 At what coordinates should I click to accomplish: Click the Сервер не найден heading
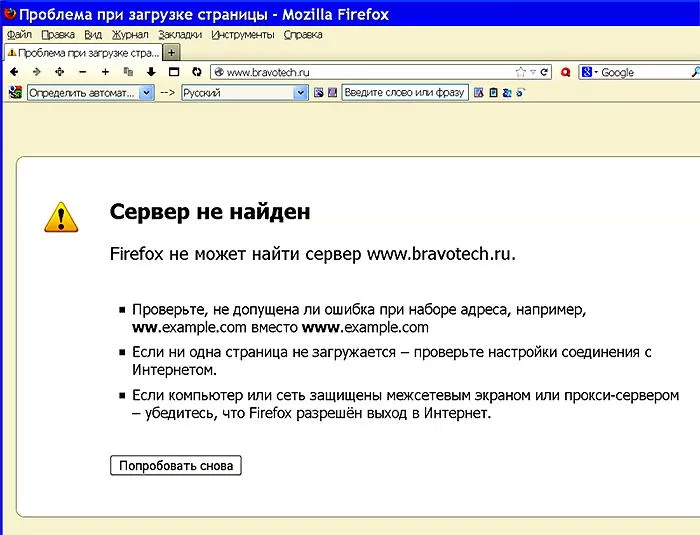click(210, 212)
